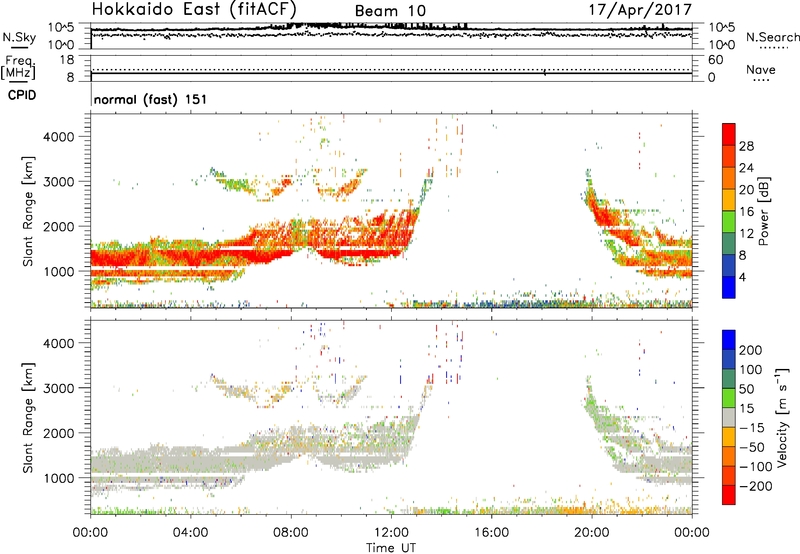Click the "Hokkaido East (fitACF)" plot title

point(194,9)
